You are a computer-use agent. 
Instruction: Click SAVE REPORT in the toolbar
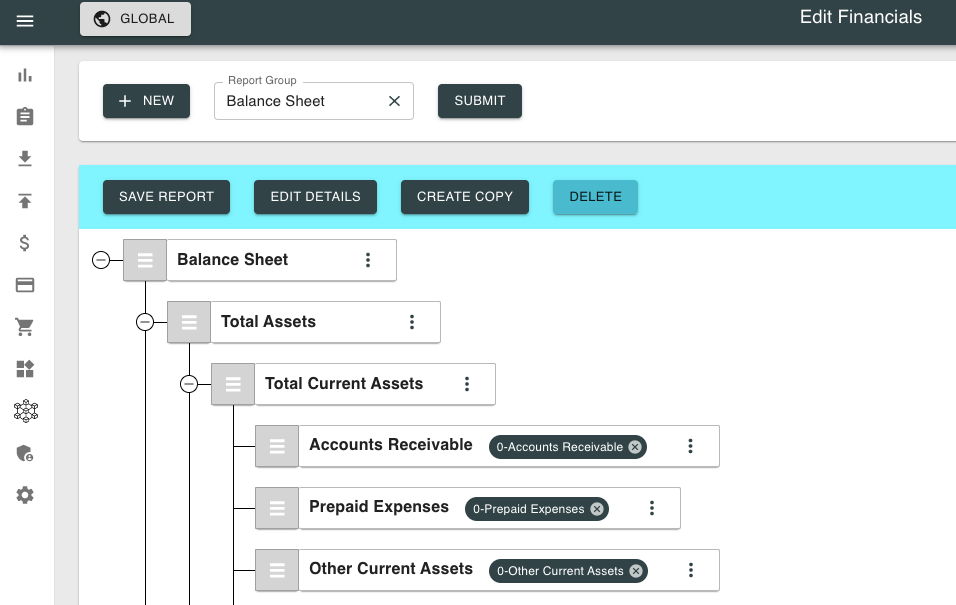[x=166, y=197]
